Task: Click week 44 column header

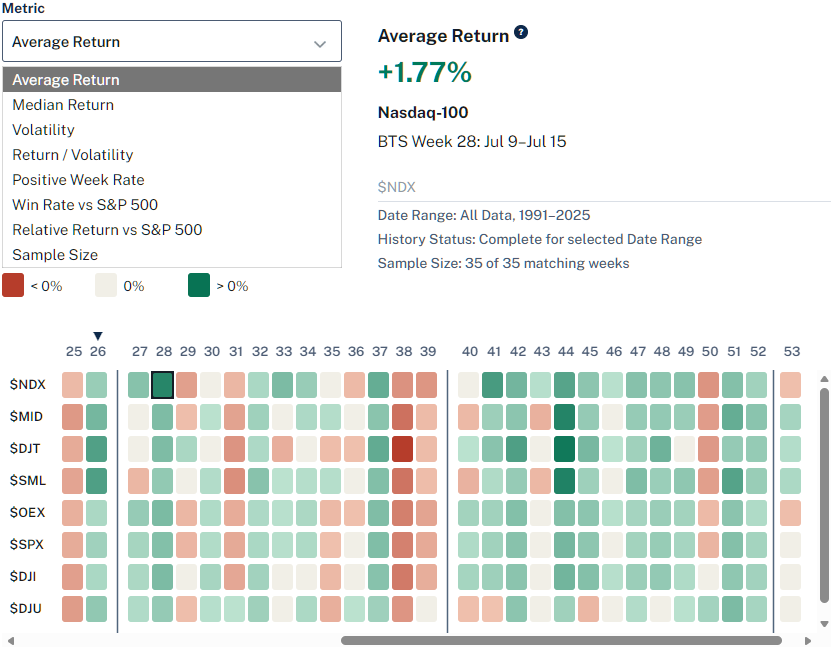Action: (x=565, y=351)
